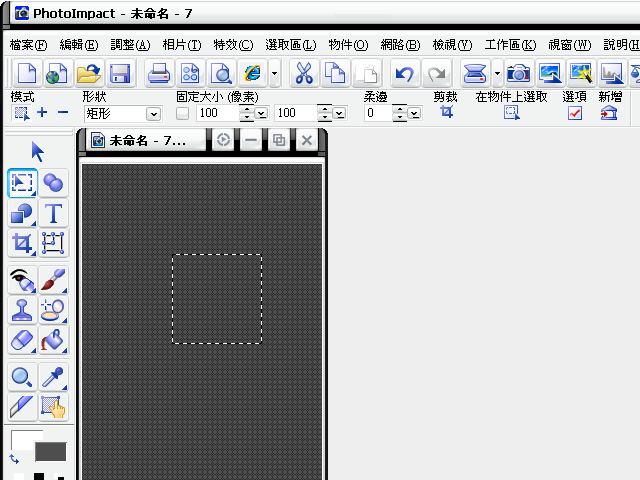
Task: Select the Crop tool in the toolbox
Action: point(22,243)
